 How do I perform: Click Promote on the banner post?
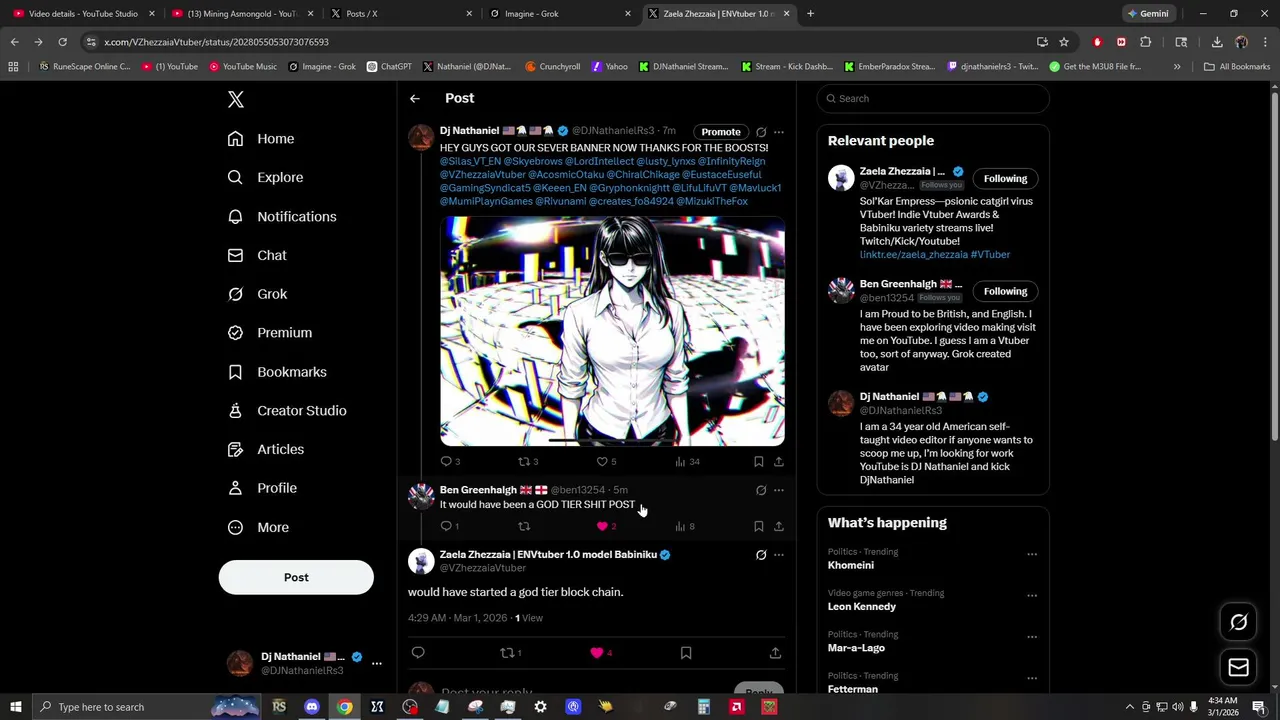pos(721,132)
